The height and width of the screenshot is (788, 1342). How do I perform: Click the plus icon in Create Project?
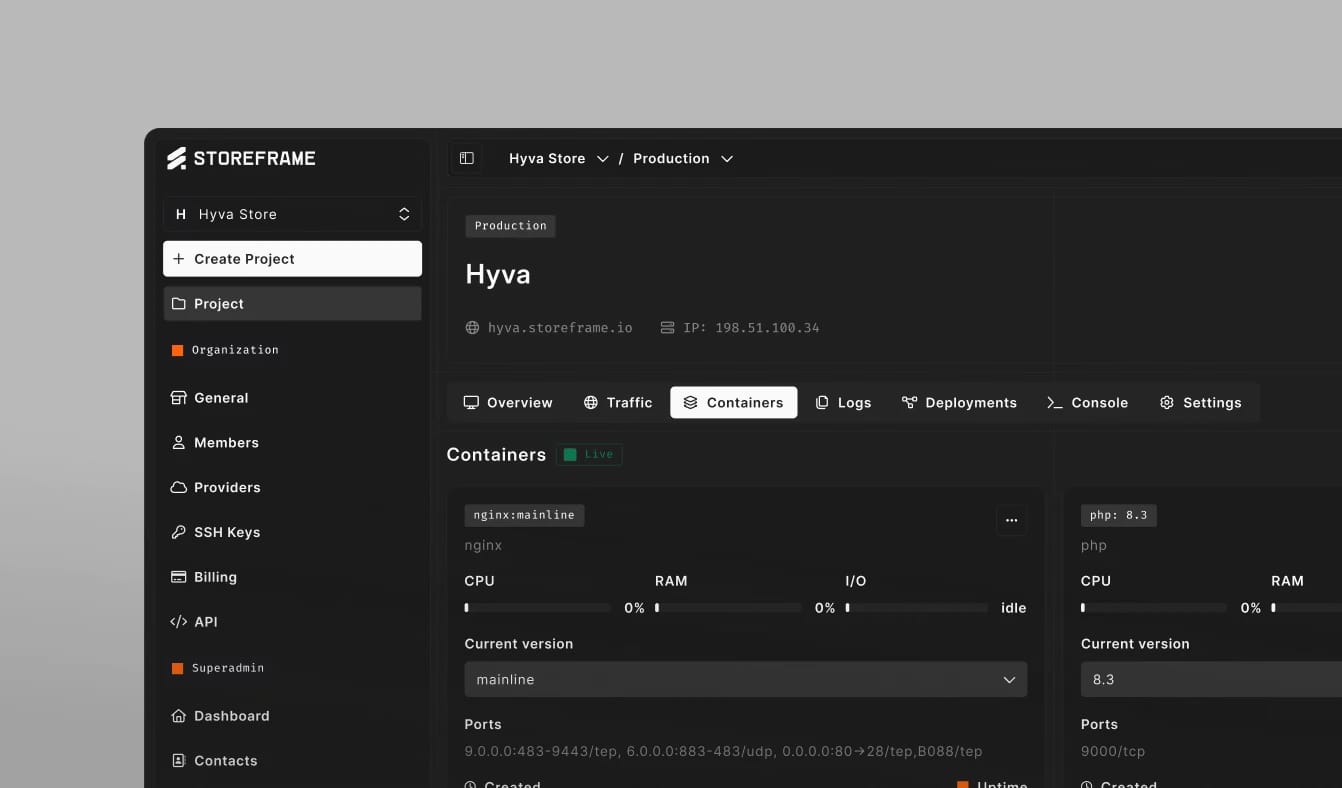(x=179, y=259)
